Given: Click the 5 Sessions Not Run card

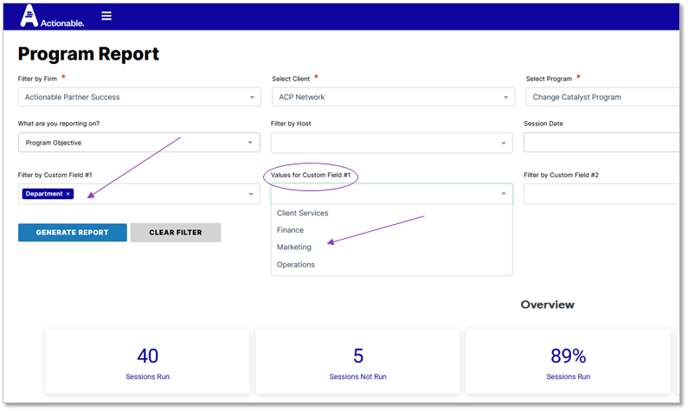Looking at the screenshot, I should point(358,361).
